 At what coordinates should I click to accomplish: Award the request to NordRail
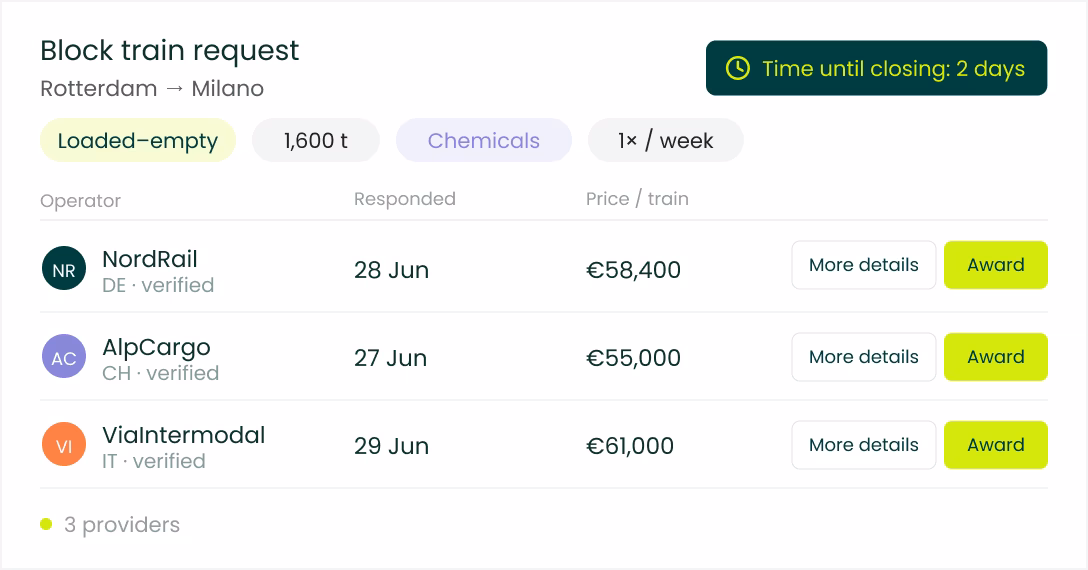(x=996, y=265)
